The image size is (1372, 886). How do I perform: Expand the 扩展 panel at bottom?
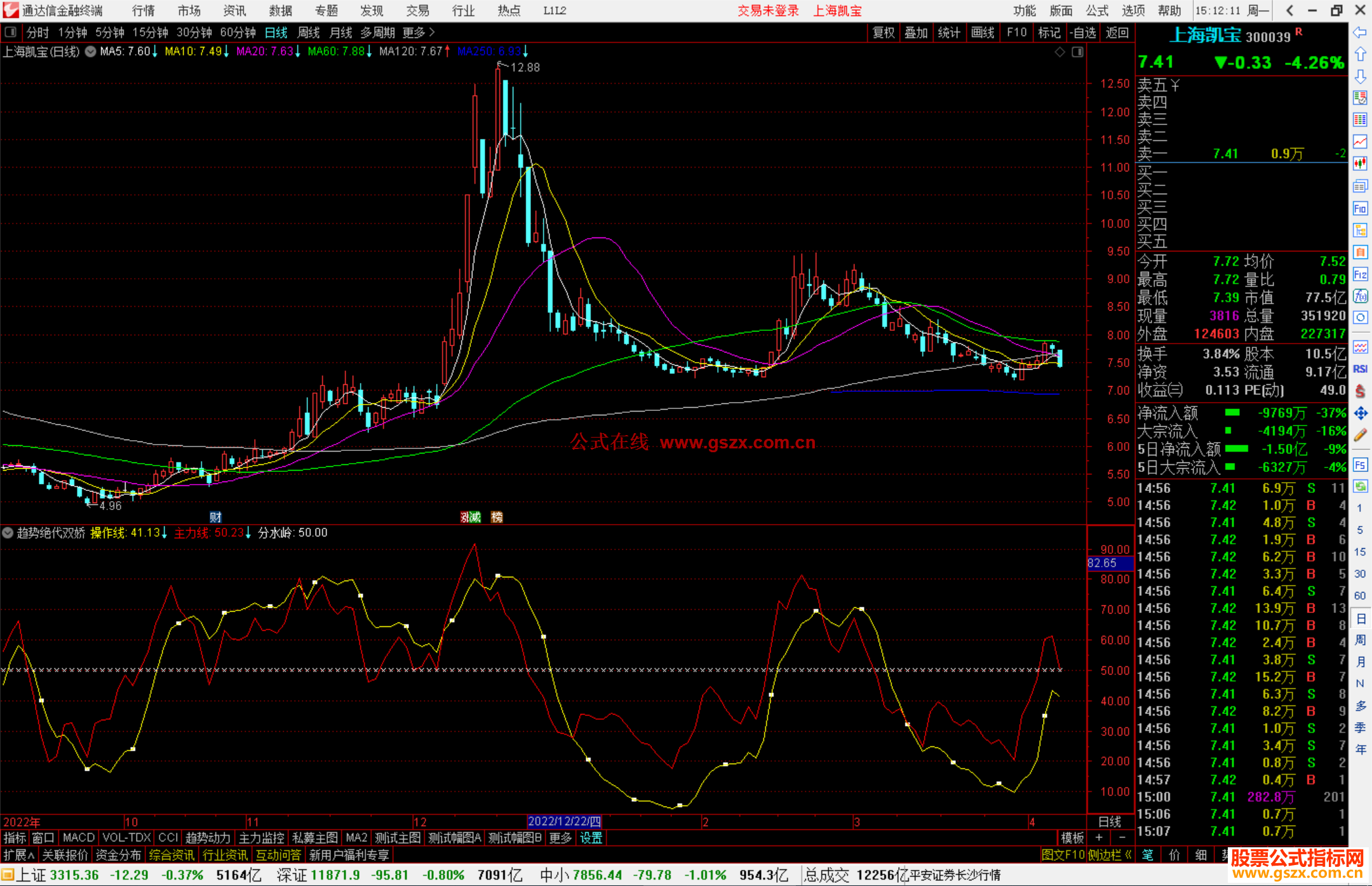[18, 855]
